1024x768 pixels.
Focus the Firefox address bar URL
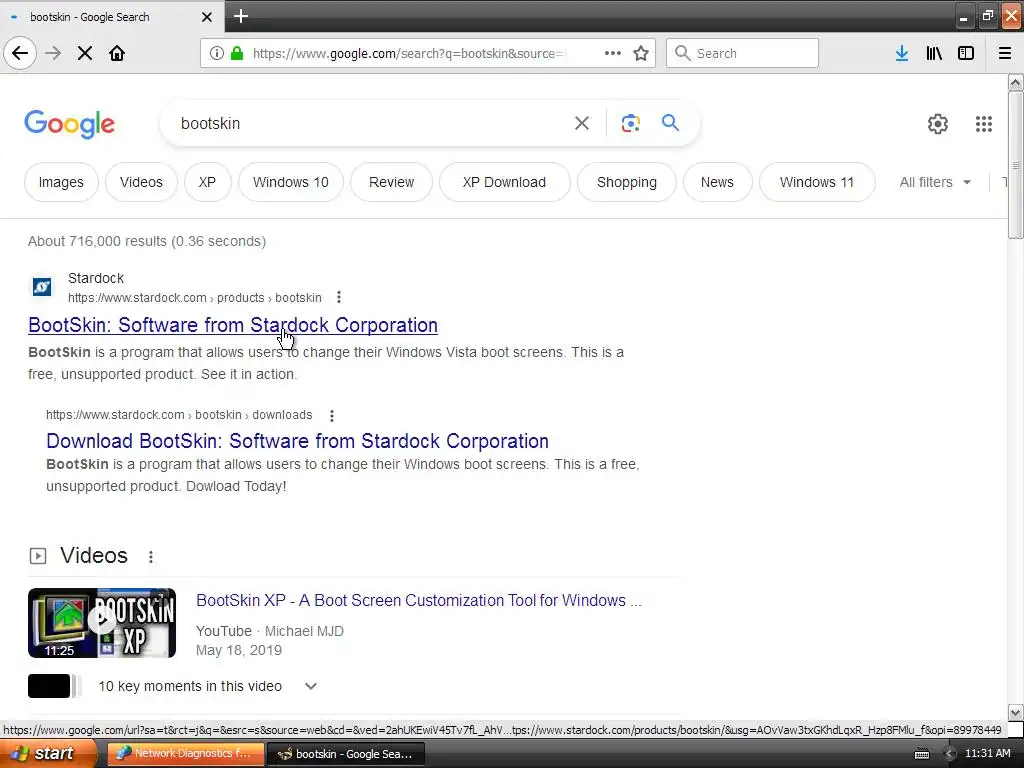pyautogui.click(x=408, y=54)
